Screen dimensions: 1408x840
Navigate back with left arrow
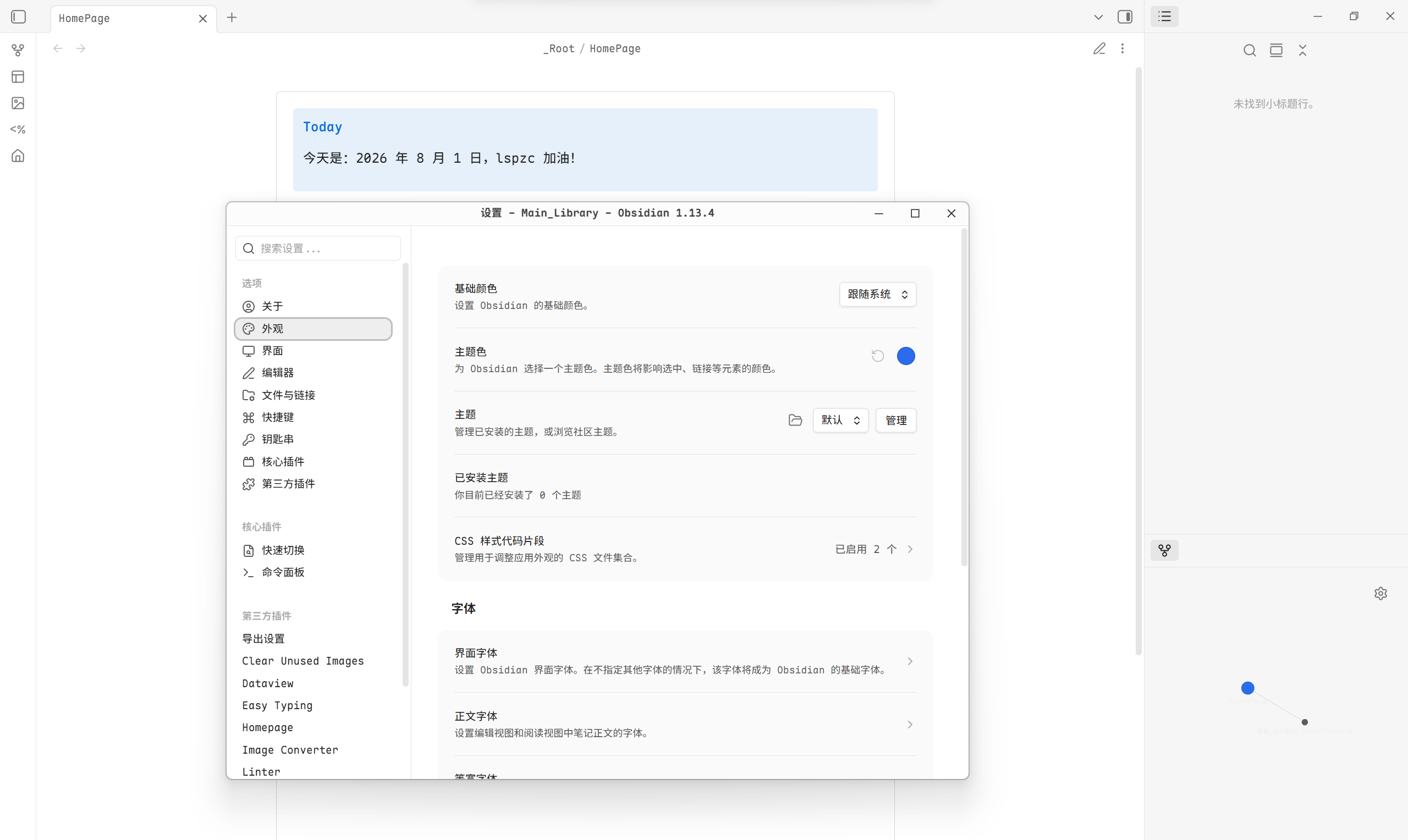(58, 49)
